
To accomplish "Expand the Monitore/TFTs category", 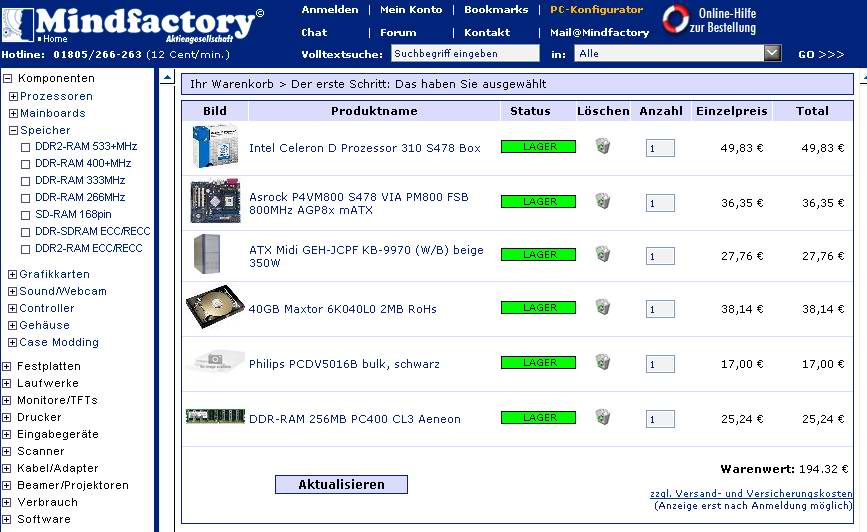I will (7, 400).
